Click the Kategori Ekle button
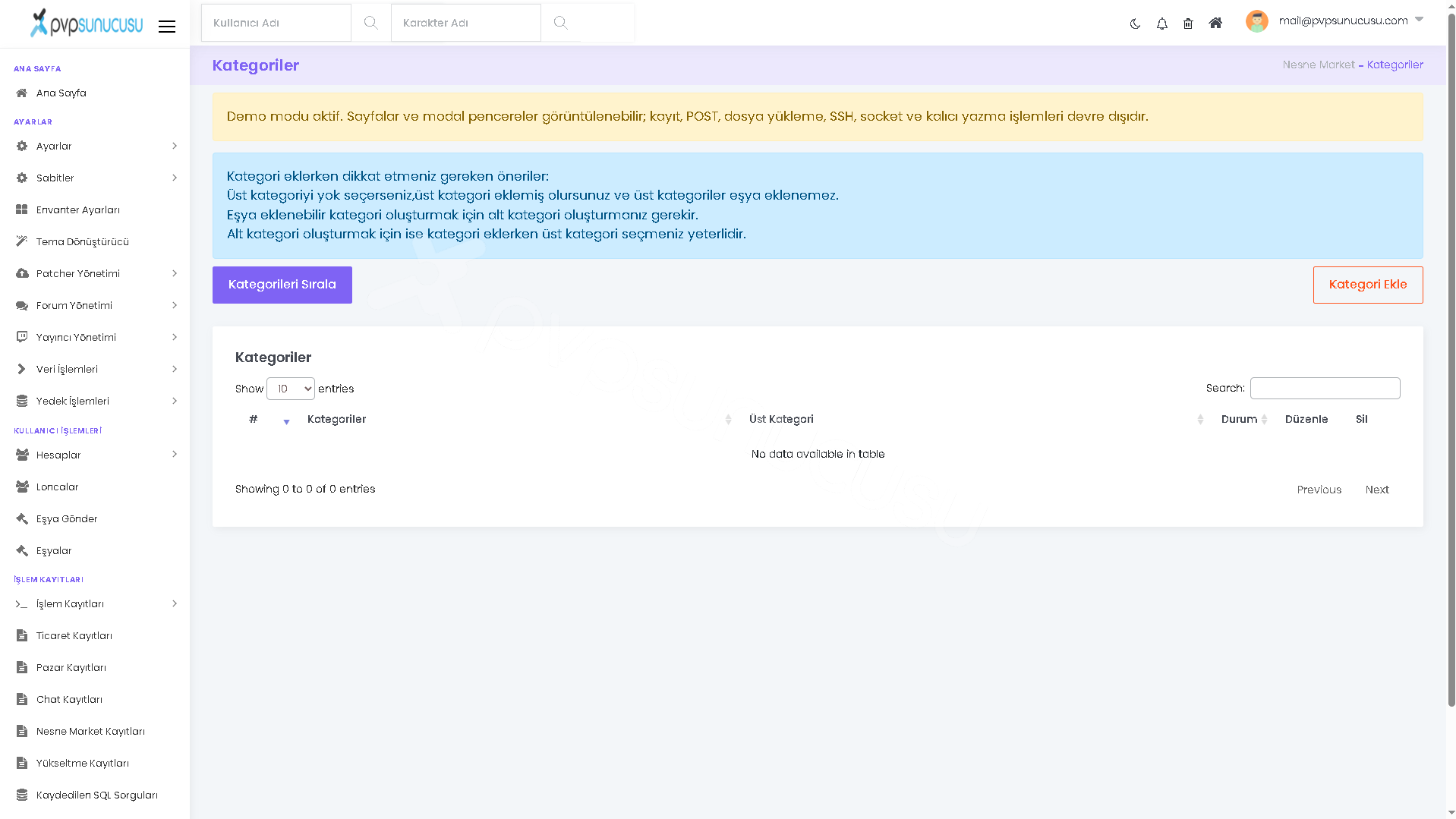1456x819 pixels. (x=1367, y=285)
